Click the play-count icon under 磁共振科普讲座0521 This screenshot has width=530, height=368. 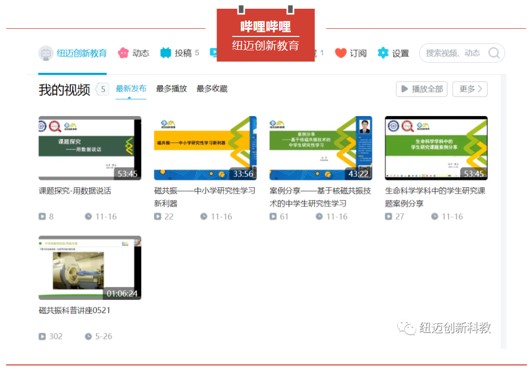tap(42, 336)
